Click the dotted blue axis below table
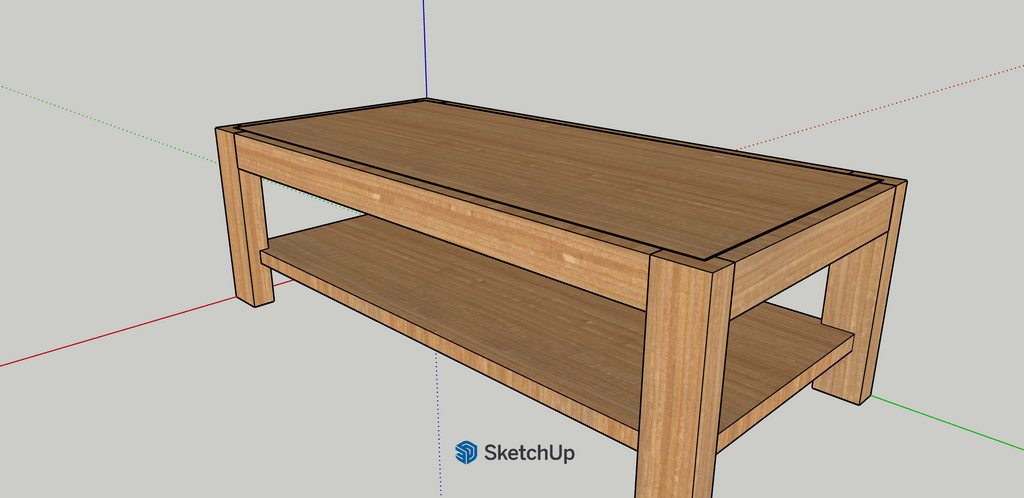 437,420
